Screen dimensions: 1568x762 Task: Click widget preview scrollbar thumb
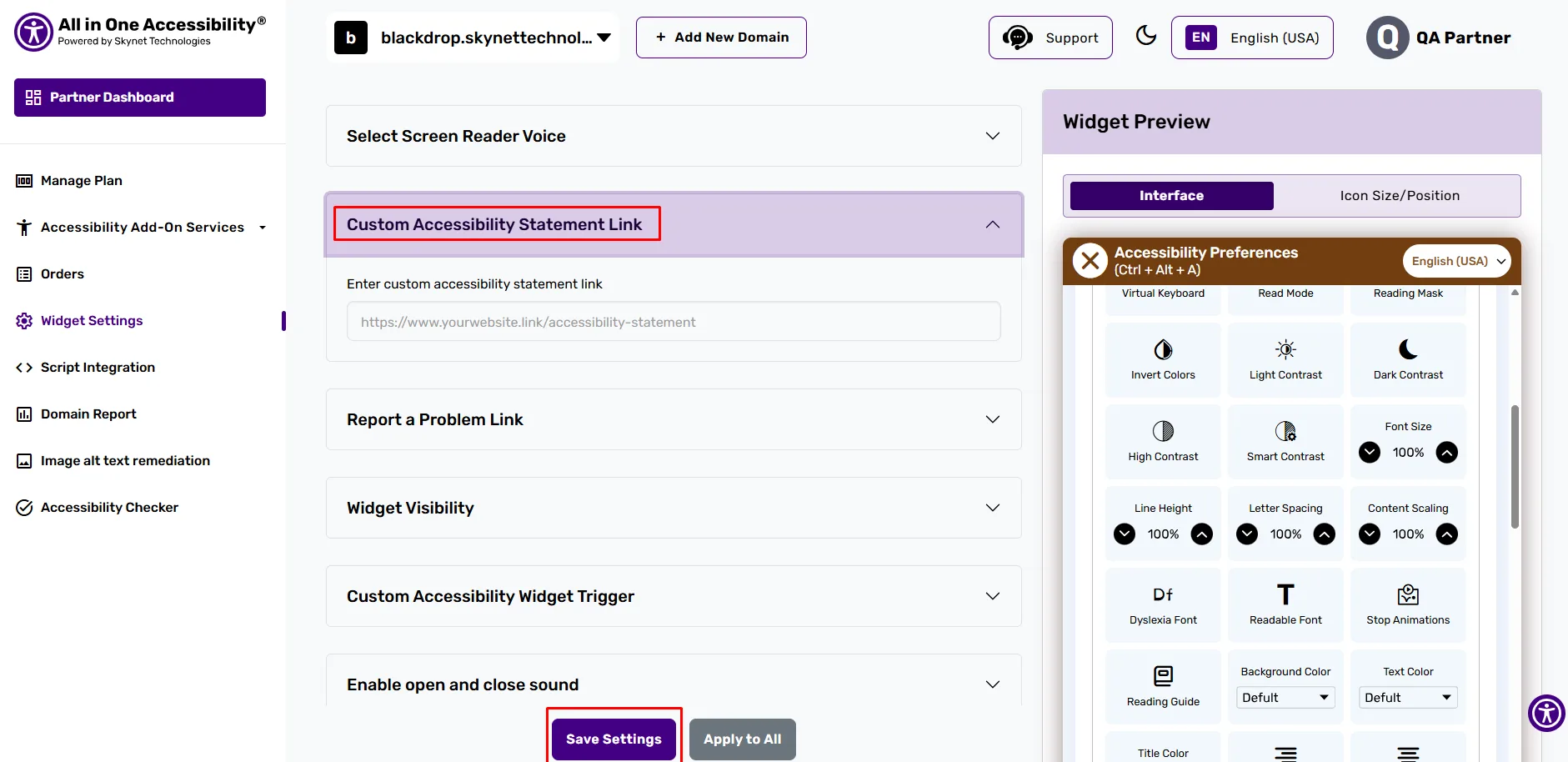click(1515, 467)
